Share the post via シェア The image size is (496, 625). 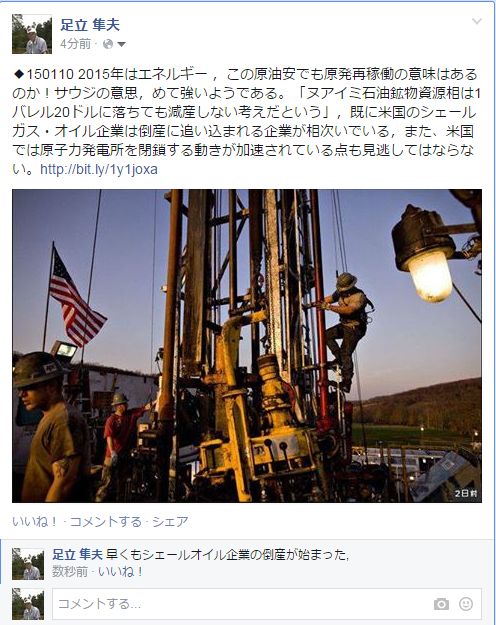[x=170, y=521]
